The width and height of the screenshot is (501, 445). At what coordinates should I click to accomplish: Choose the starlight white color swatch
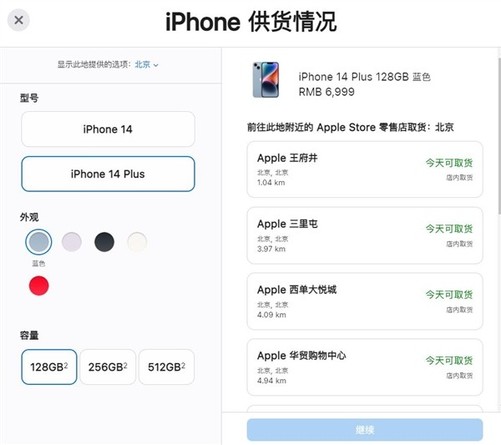pos(137,242)
